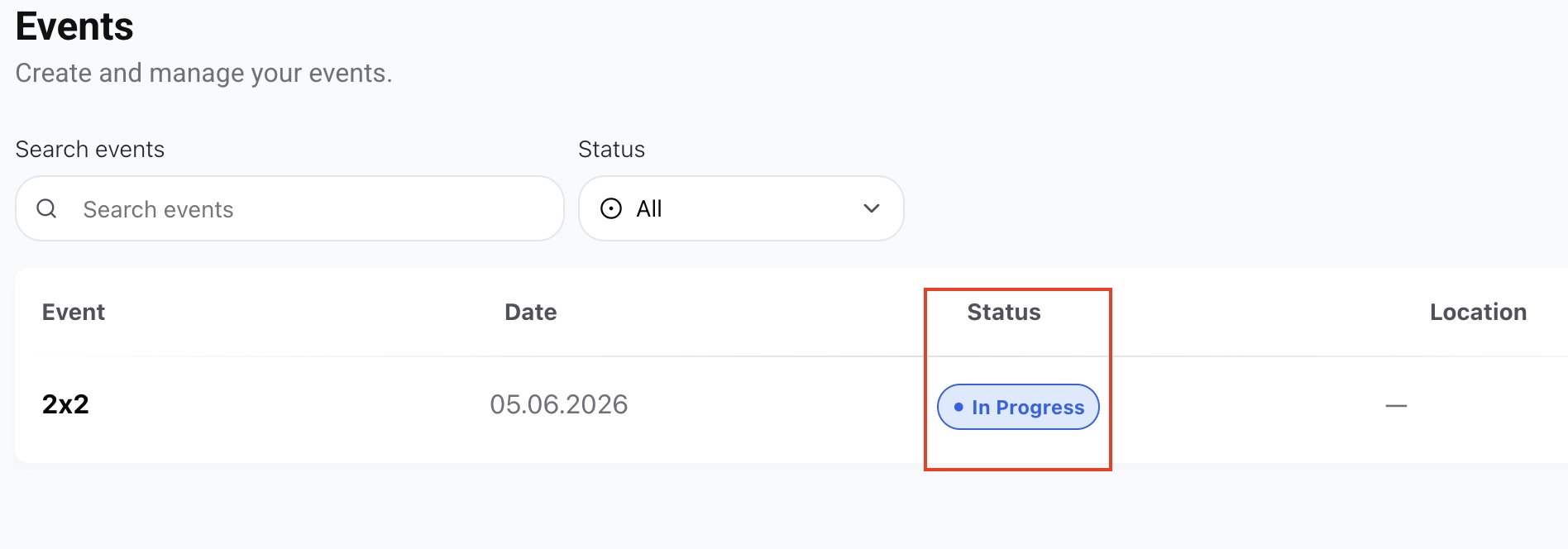Click the "Search events" label above search box
The image size is (1568, 549).
point(90,149)
